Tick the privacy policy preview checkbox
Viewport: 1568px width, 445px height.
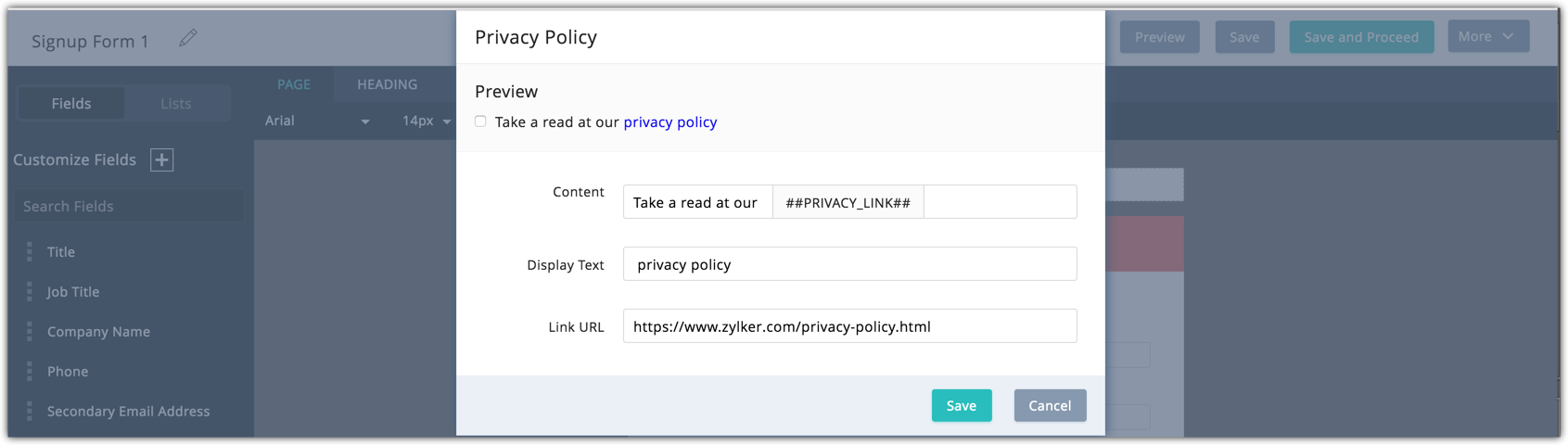(x=480, y=121)
